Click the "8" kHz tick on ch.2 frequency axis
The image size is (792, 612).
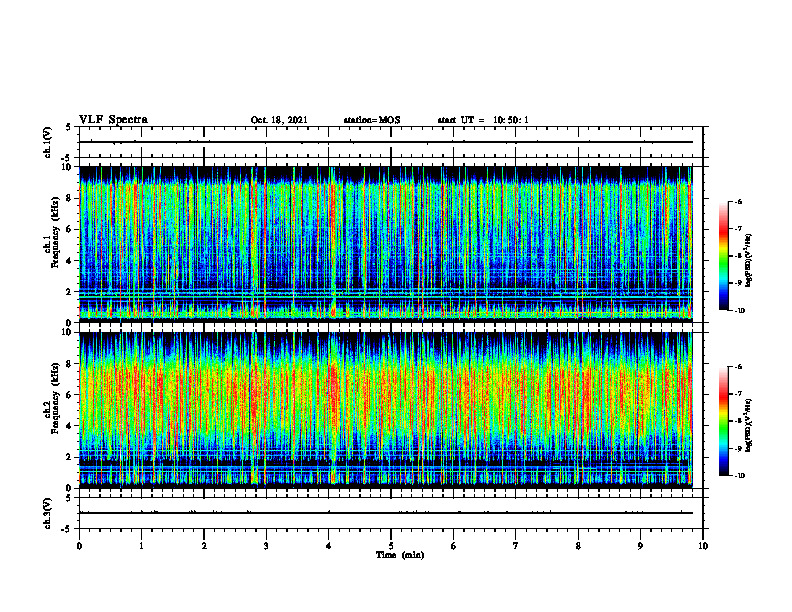pyautogui.click(x=71, y=364)
